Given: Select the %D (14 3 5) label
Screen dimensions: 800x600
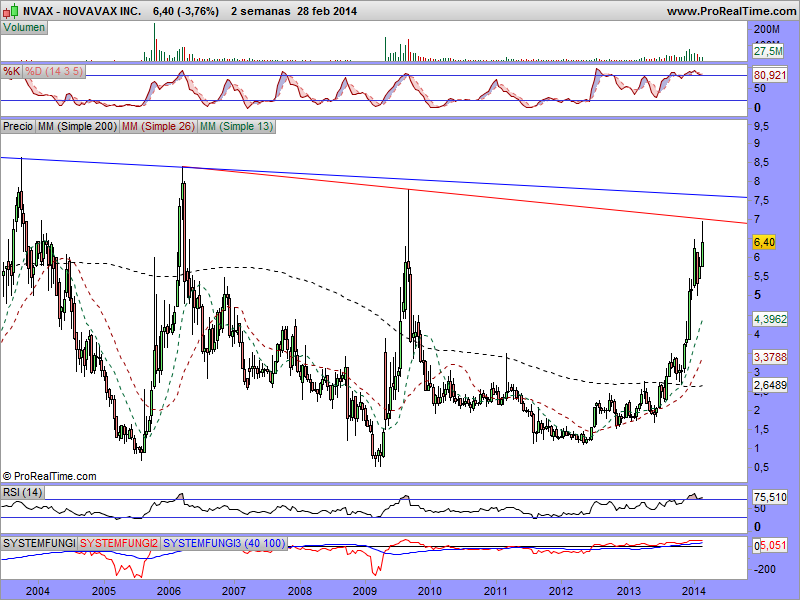Looking at the screenshot, I should [x=54, y=71].
